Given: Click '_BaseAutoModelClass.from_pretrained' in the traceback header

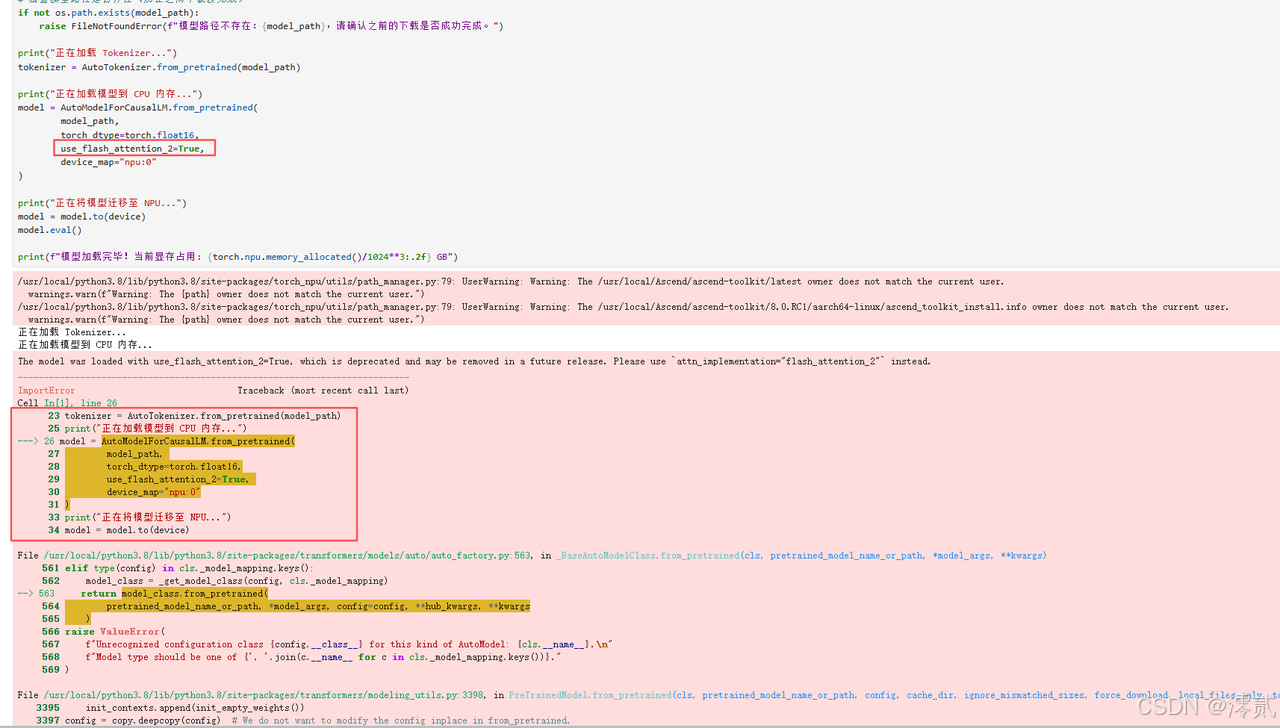Looking at the screenshot, I should tap(648, 555).
